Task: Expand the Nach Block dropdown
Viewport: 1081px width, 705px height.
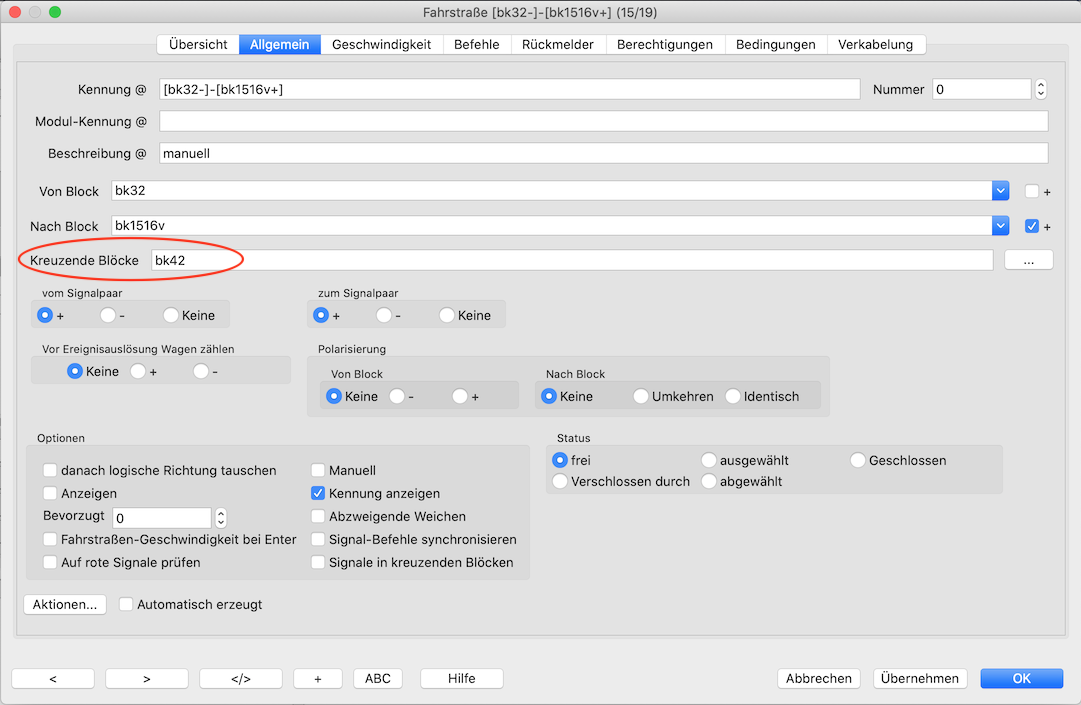Action: (1000, 226)
